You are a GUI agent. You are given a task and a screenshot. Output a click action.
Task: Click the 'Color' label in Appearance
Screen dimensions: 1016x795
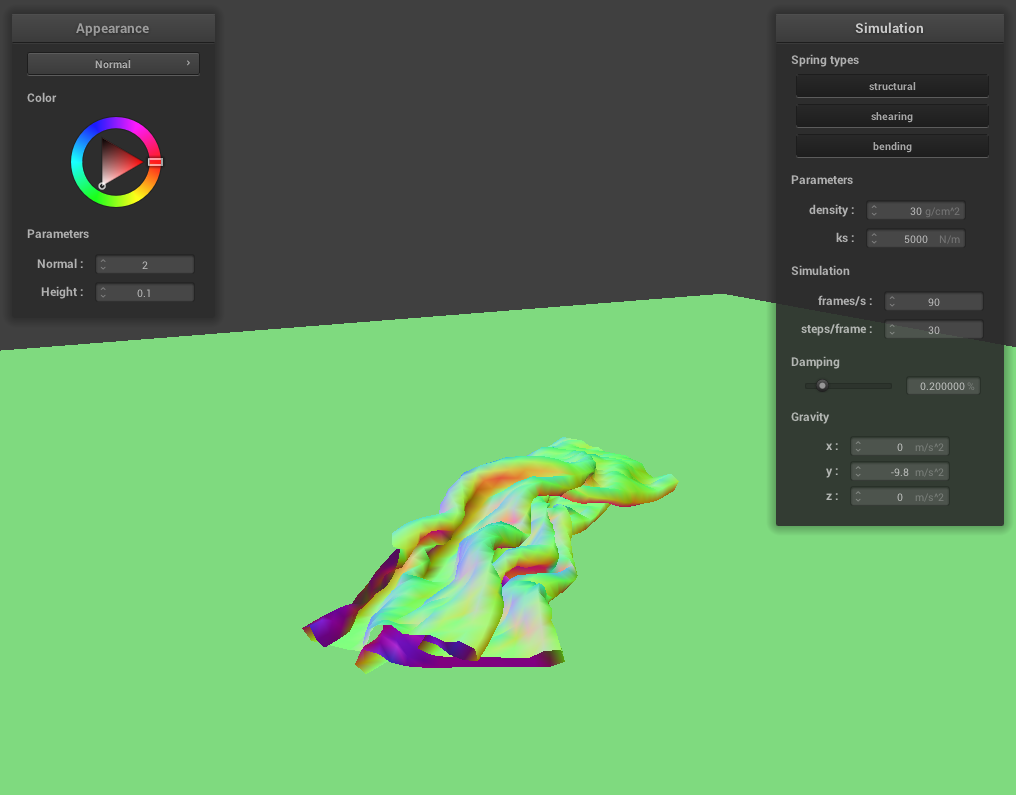click(41, 98)
